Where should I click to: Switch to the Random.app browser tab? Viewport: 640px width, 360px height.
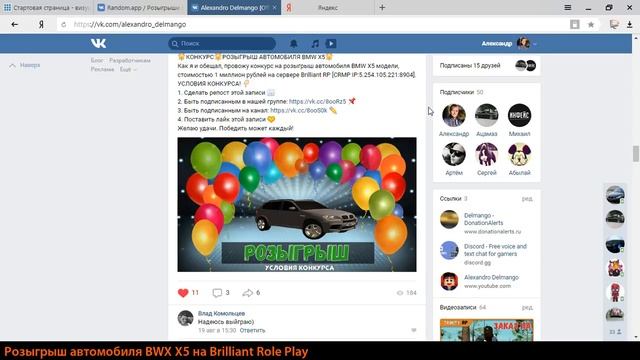point(140,7)
